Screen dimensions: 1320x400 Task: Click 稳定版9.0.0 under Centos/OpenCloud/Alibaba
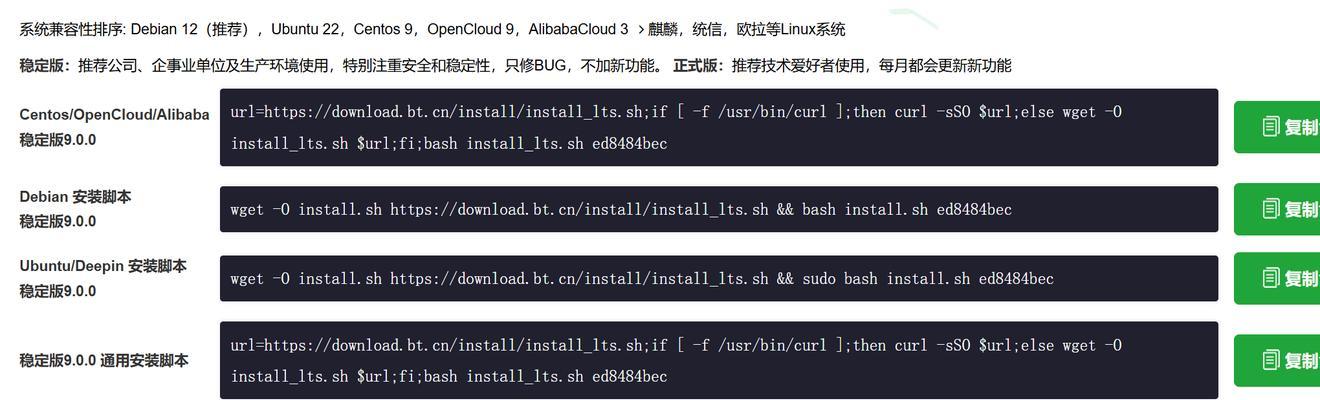point(58,140)
